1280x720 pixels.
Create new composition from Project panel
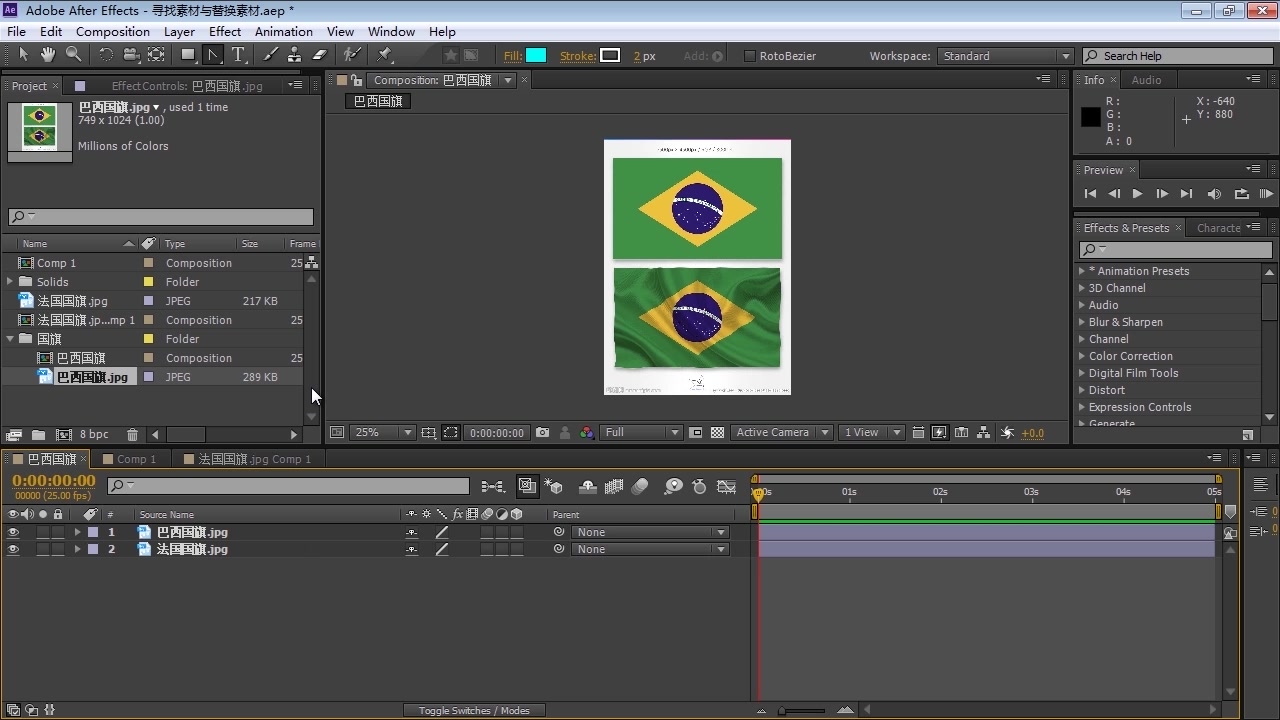pyautogui.click(x=64, y=435)
